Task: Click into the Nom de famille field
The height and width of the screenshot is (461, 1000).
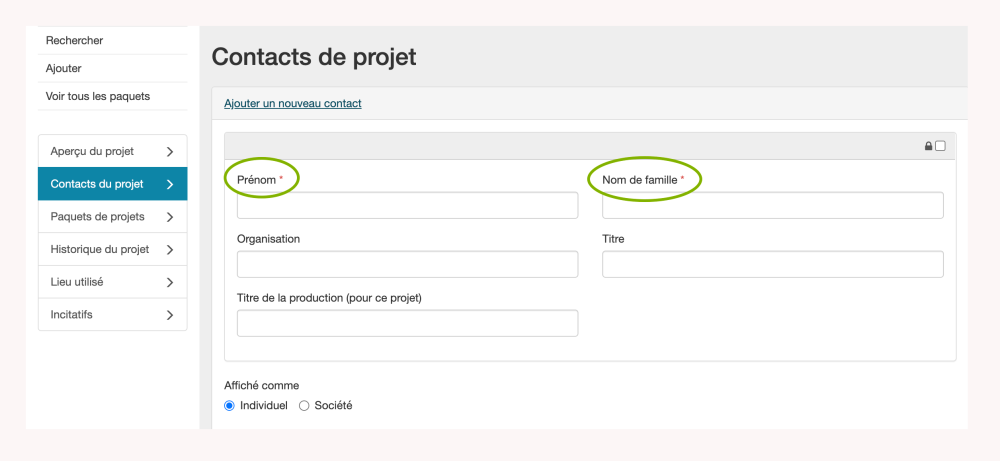Action: [x=772, y=206]
